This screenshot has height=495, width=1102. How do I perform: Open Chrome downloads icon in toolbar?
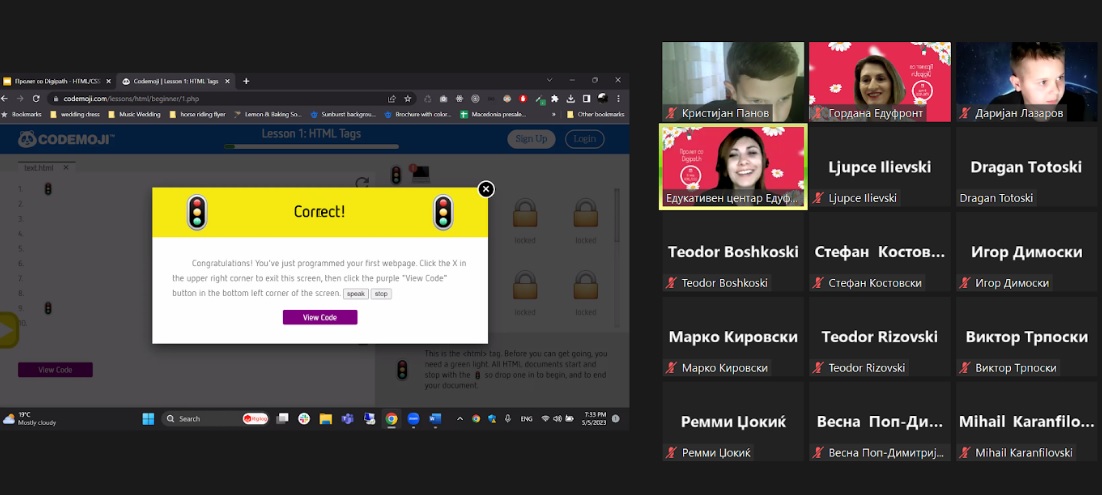tap(571, 98)
